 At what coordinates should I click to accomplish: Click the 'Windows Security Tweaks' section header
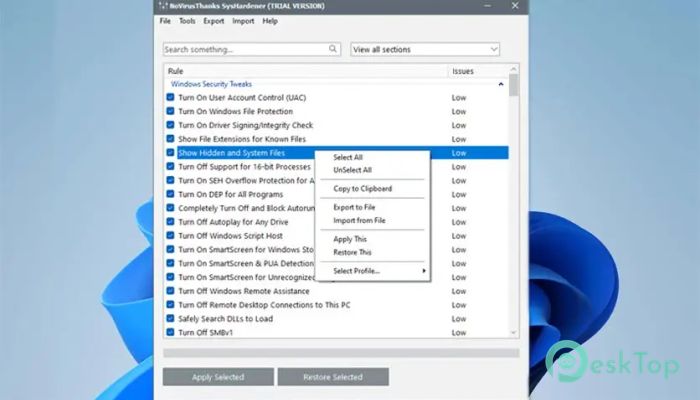[211, 84]
